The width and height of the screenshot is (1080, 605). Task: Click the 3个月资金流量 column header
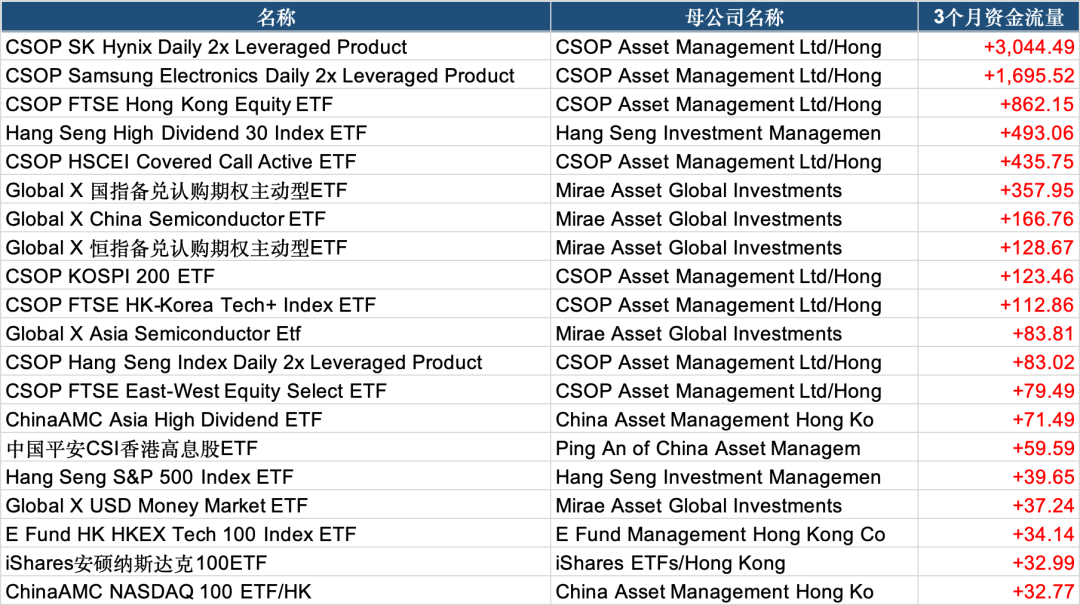pyautogui.click(x=999, y=17)
